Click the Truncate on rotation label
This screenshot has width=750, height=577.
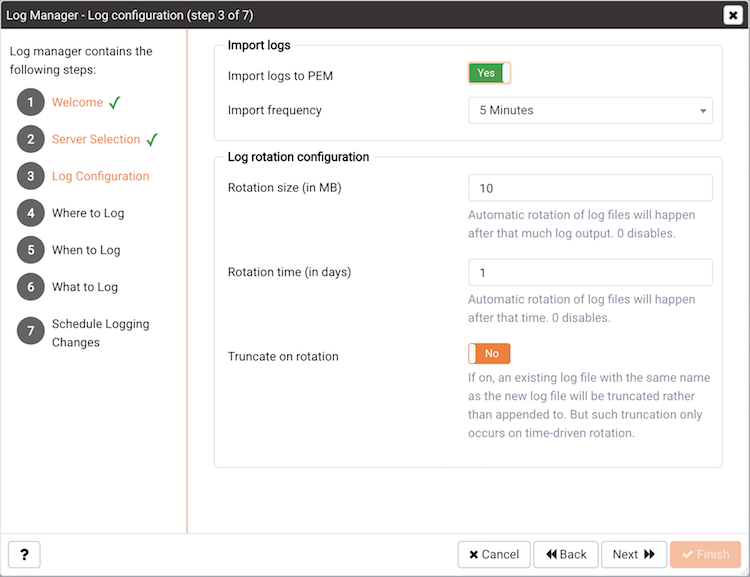[283, 356]
